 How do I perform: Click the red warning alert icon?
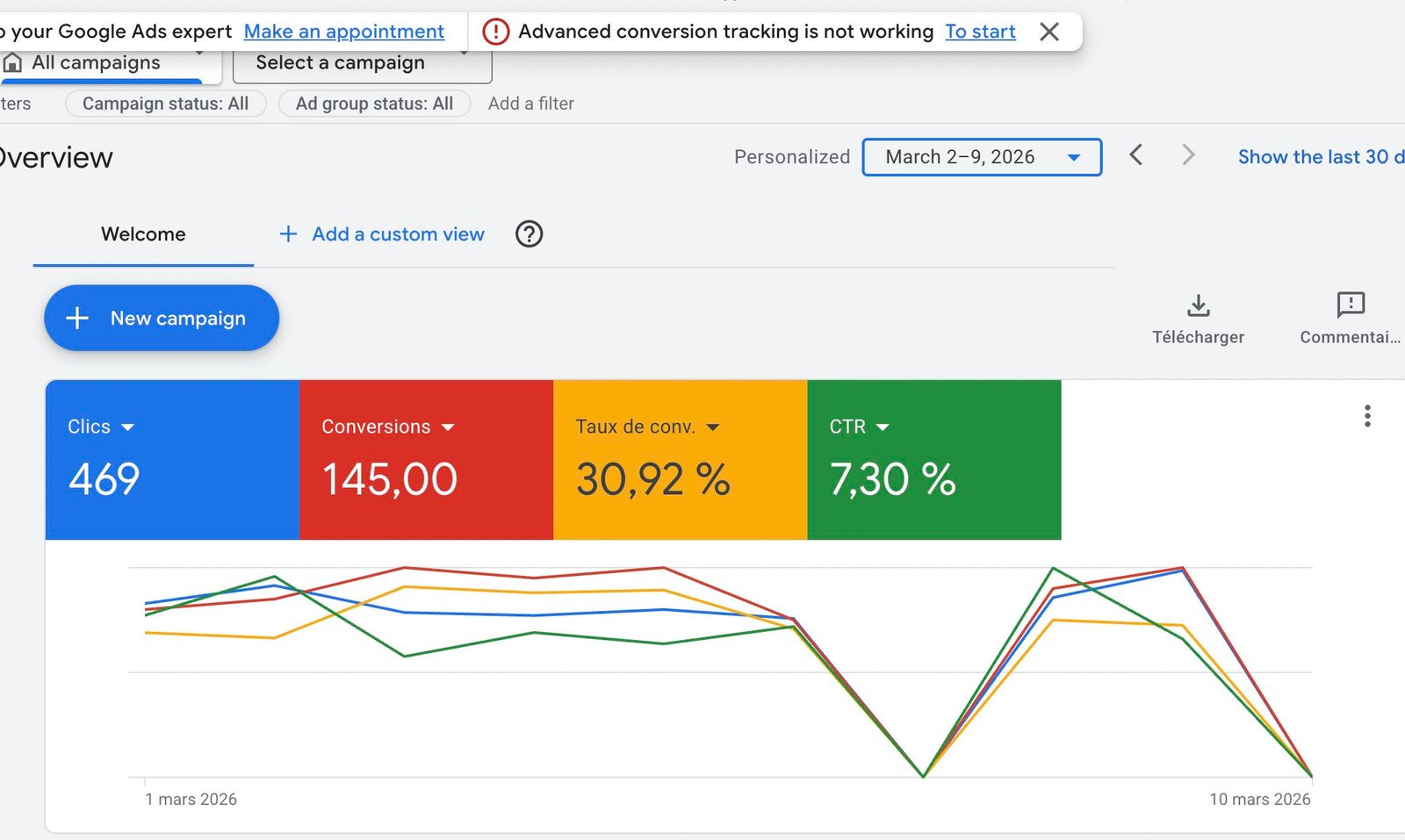click(x=496, y=32)
